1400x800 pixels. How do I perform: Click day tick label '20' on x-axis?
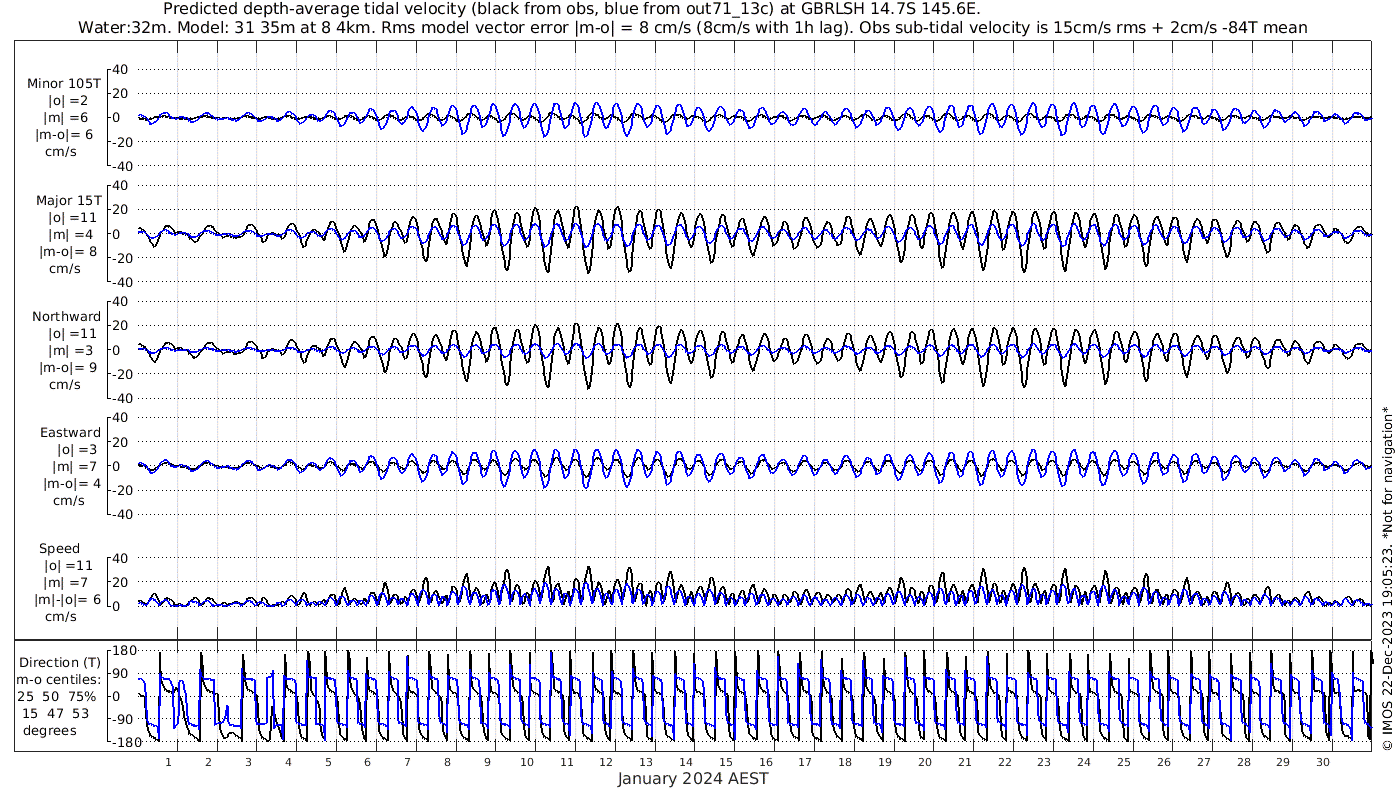(x=924, y=761)
